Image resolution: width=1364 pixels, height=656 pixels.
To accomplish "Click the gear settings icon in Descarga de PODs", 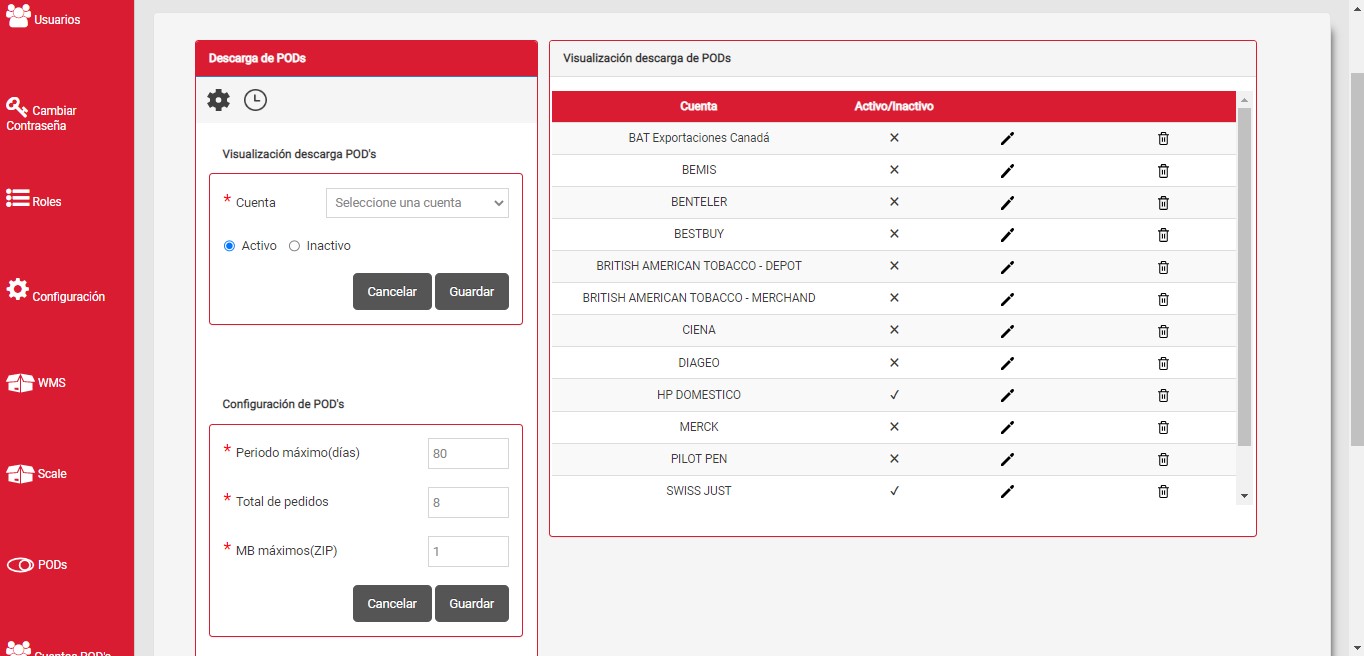I will pos(218,100).
